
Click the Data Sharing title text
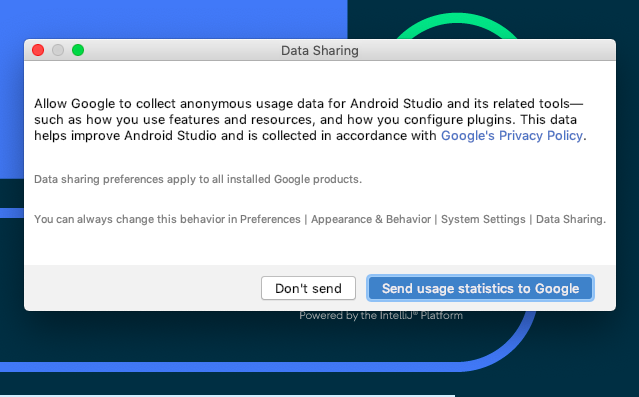320,51
